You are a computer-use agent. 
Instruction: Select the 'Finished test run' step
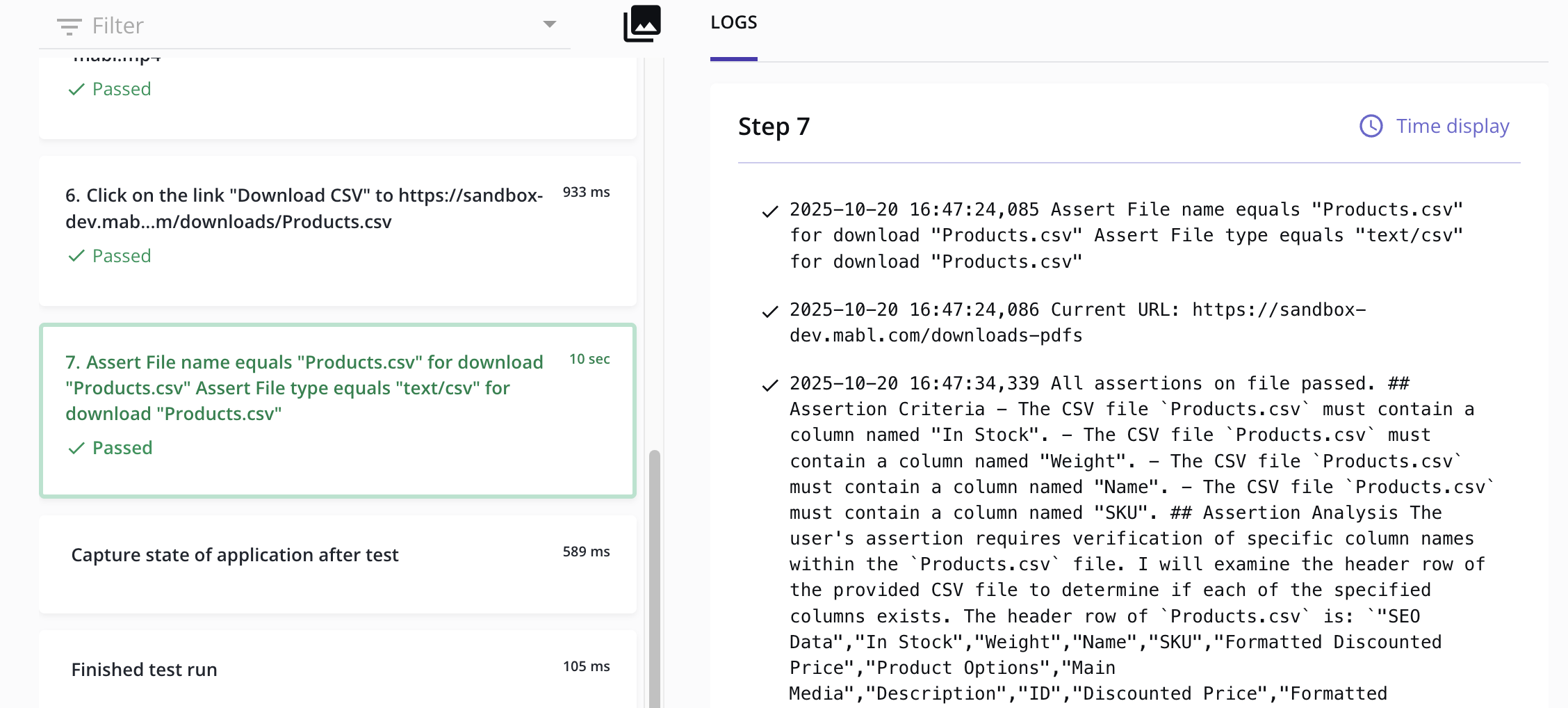[143, 669]
